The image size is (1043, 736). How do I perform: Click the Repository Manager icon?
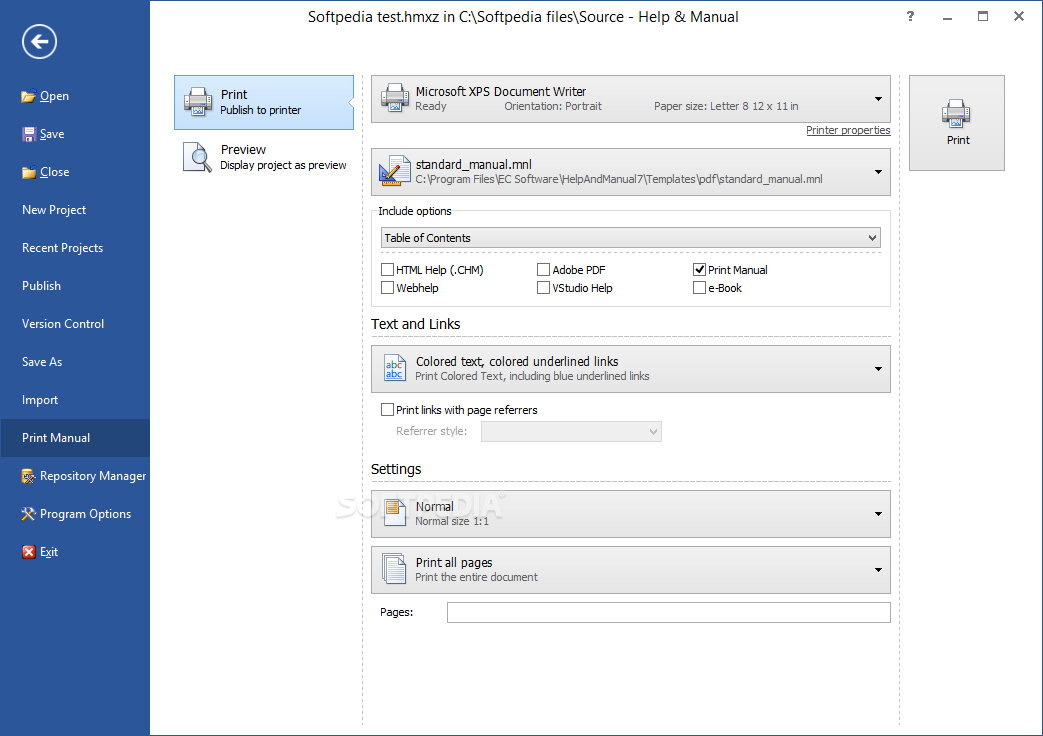pyautogui.click(x=28, y=476)
